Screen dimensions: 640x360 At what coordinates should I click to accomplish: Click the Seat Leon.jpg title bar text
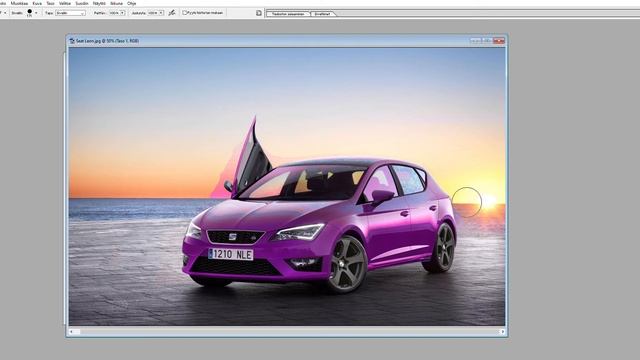click(107, 41)
